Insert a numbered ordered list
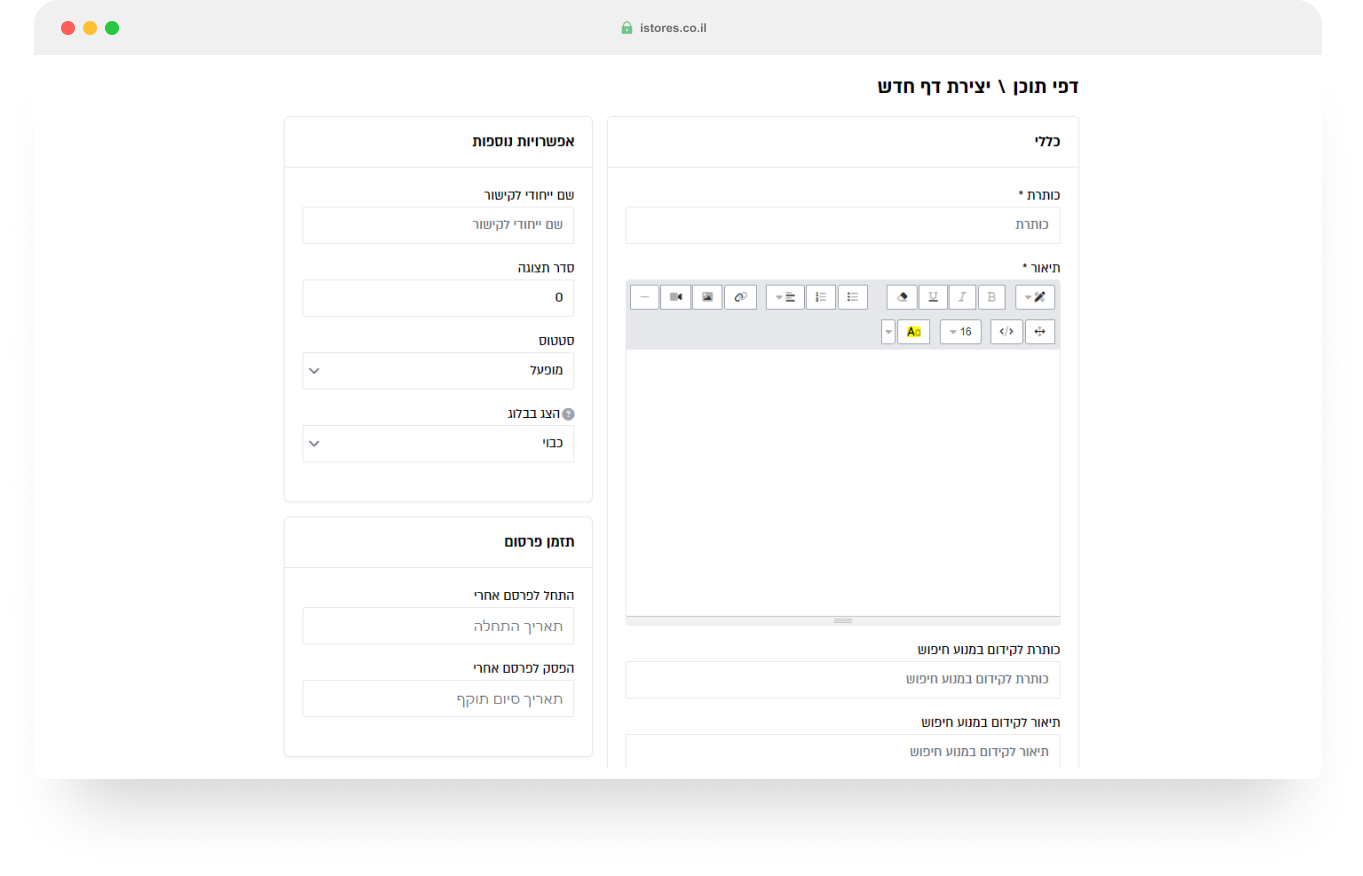 821,297
